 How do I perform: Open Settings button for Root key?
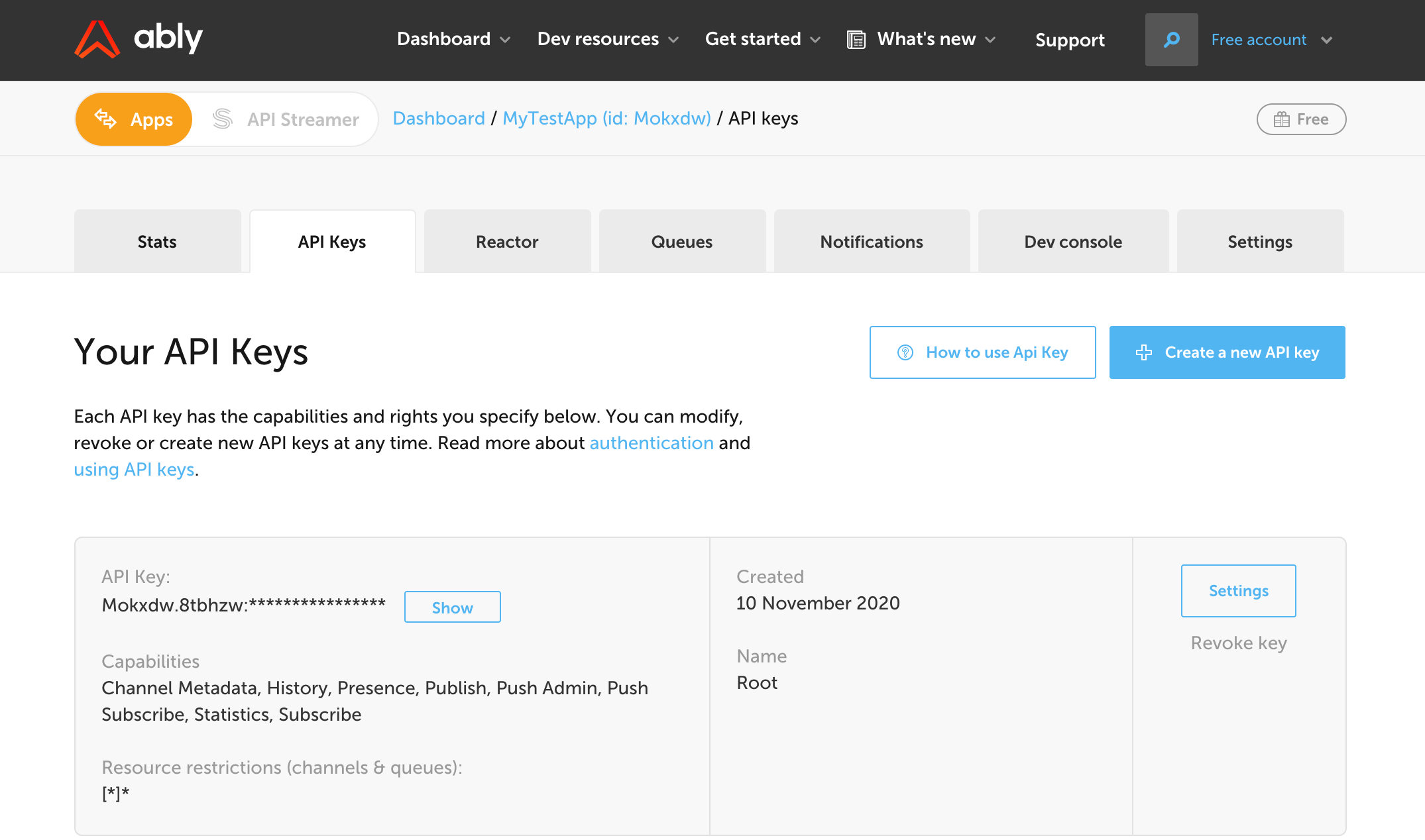1238,590
